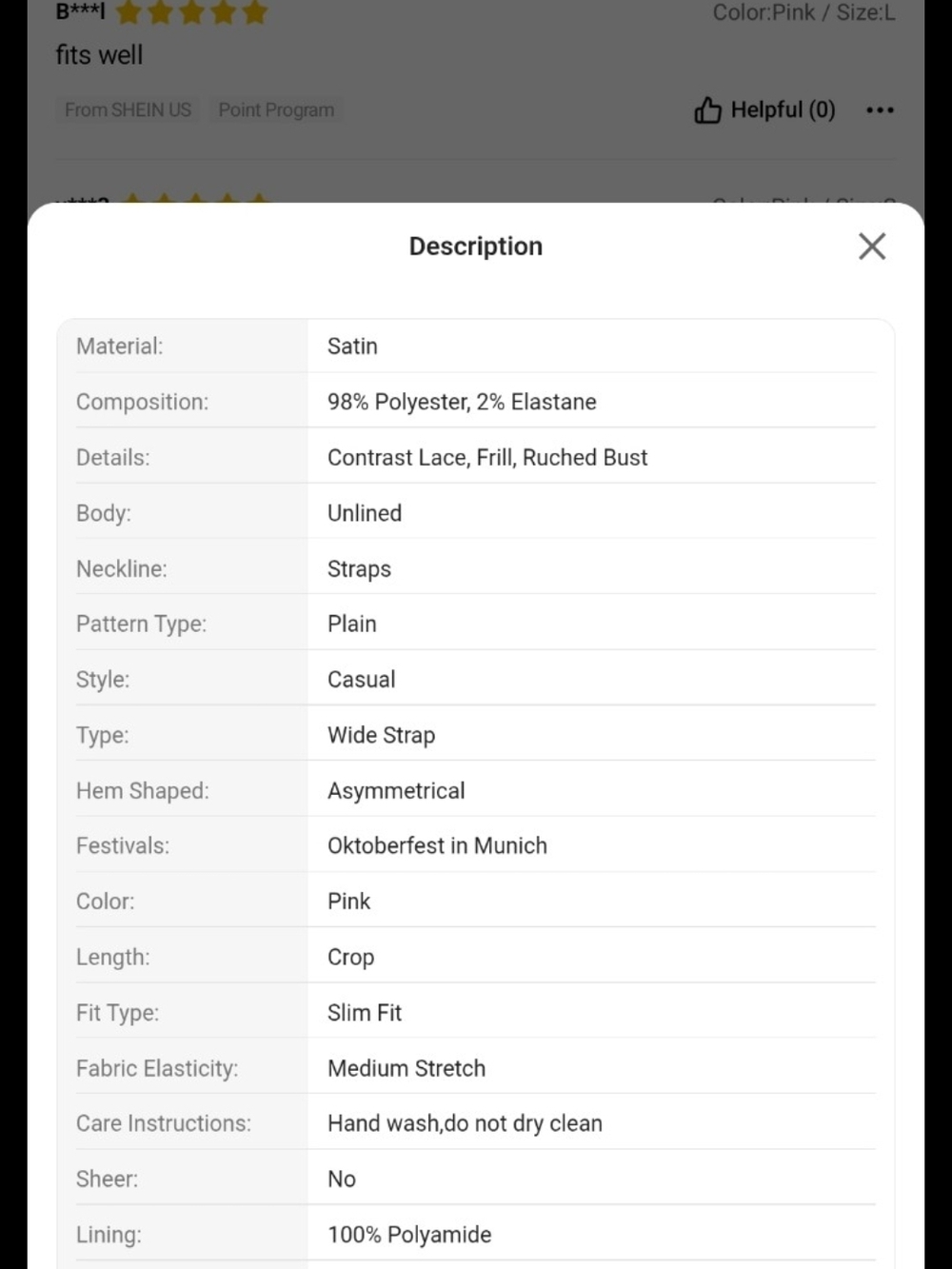Select the From SHEIN US tag

click(128, 110)
